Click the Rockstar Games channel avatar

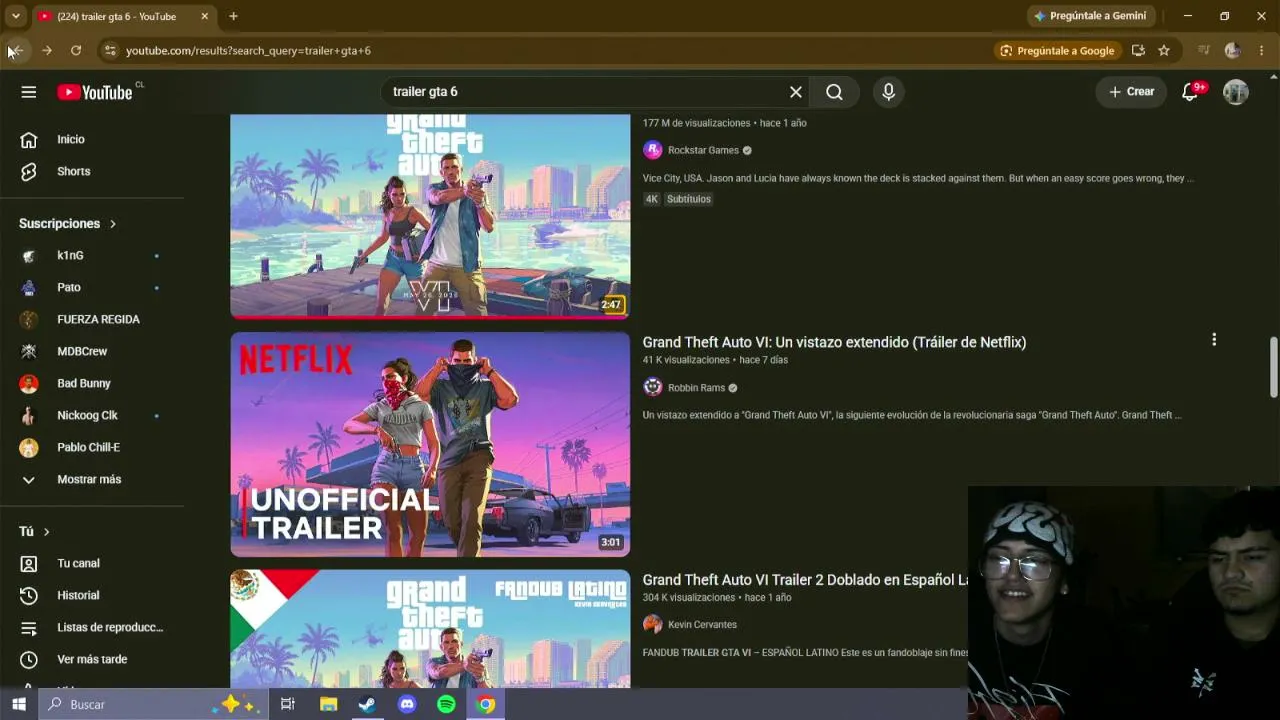(653, 150)
